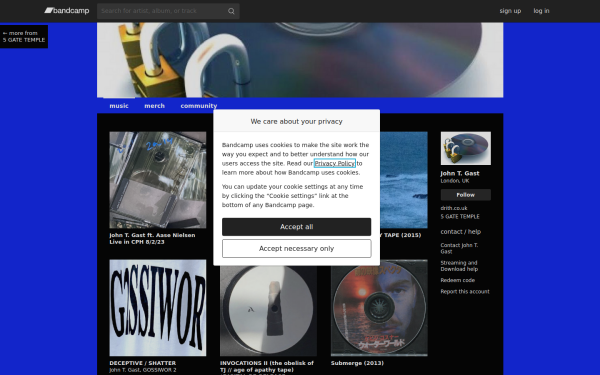The height and width of the screenshot is (375, 600).
Task: Click the John T. Gast artist name
Action: (460, 173)
